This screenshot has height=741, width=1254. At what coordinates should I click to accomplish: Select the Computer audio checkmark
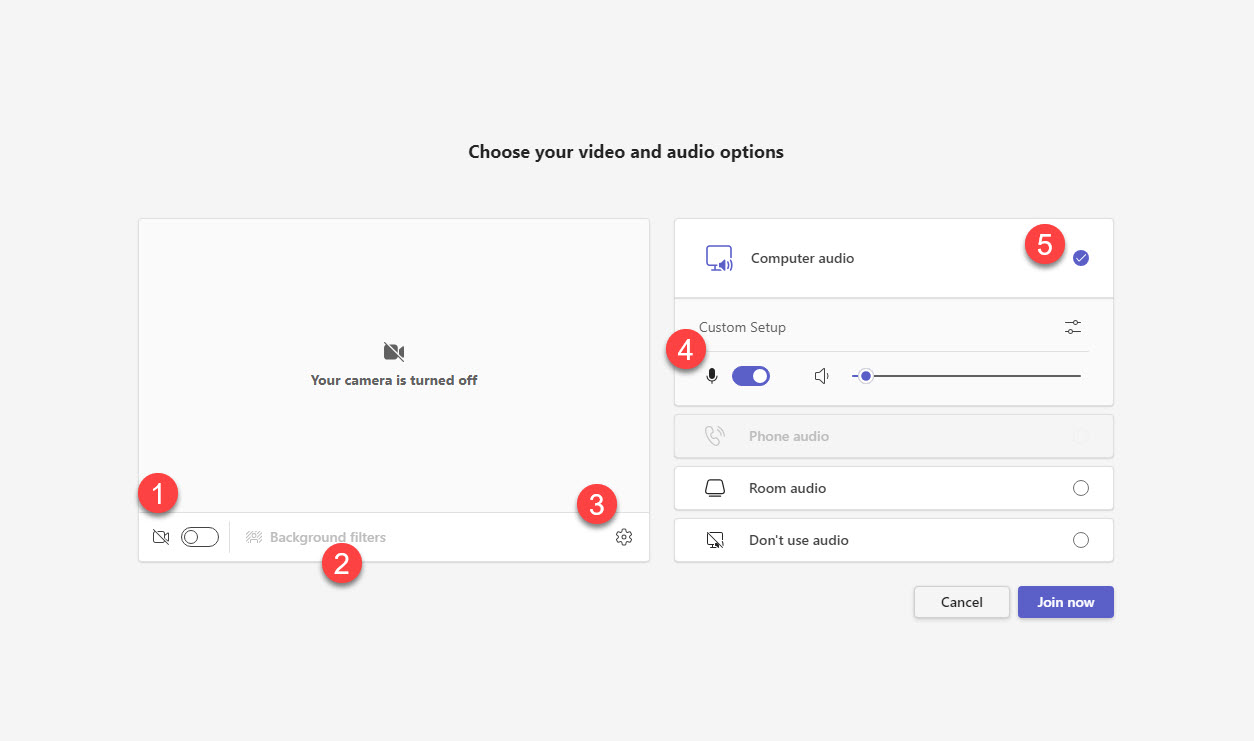1081,258
